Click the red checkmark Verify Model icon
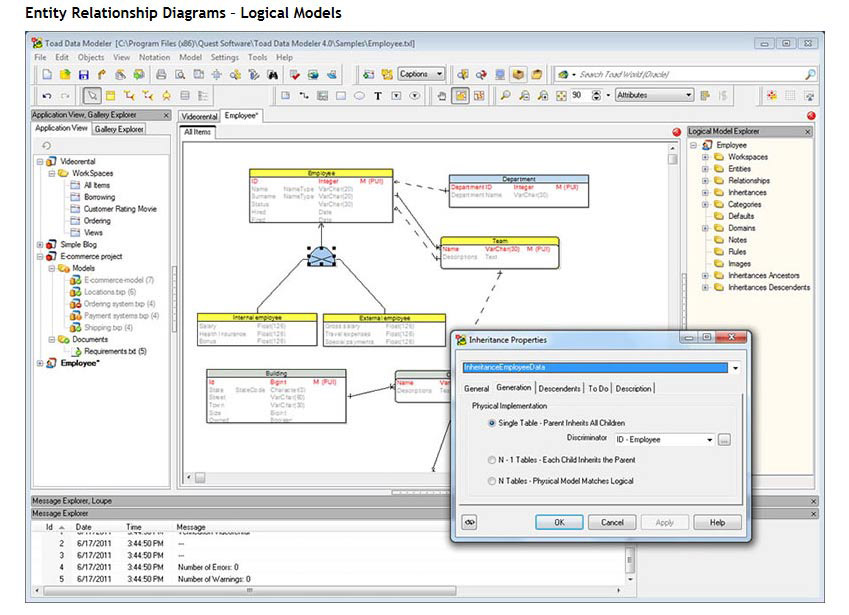The width and height of the screenshot is (849, 615). (x=295, y=75)
